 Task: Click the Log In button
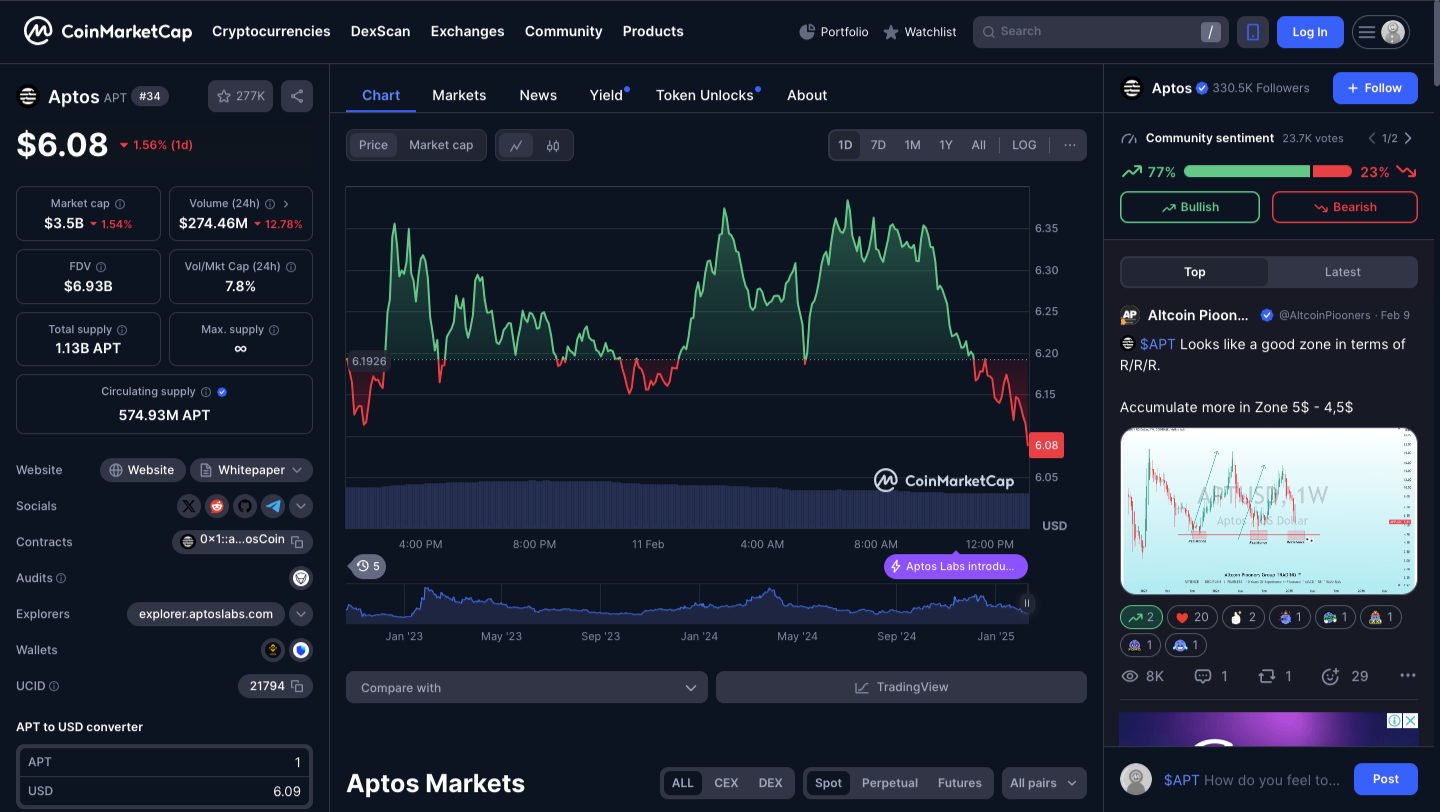[1310, 32]
